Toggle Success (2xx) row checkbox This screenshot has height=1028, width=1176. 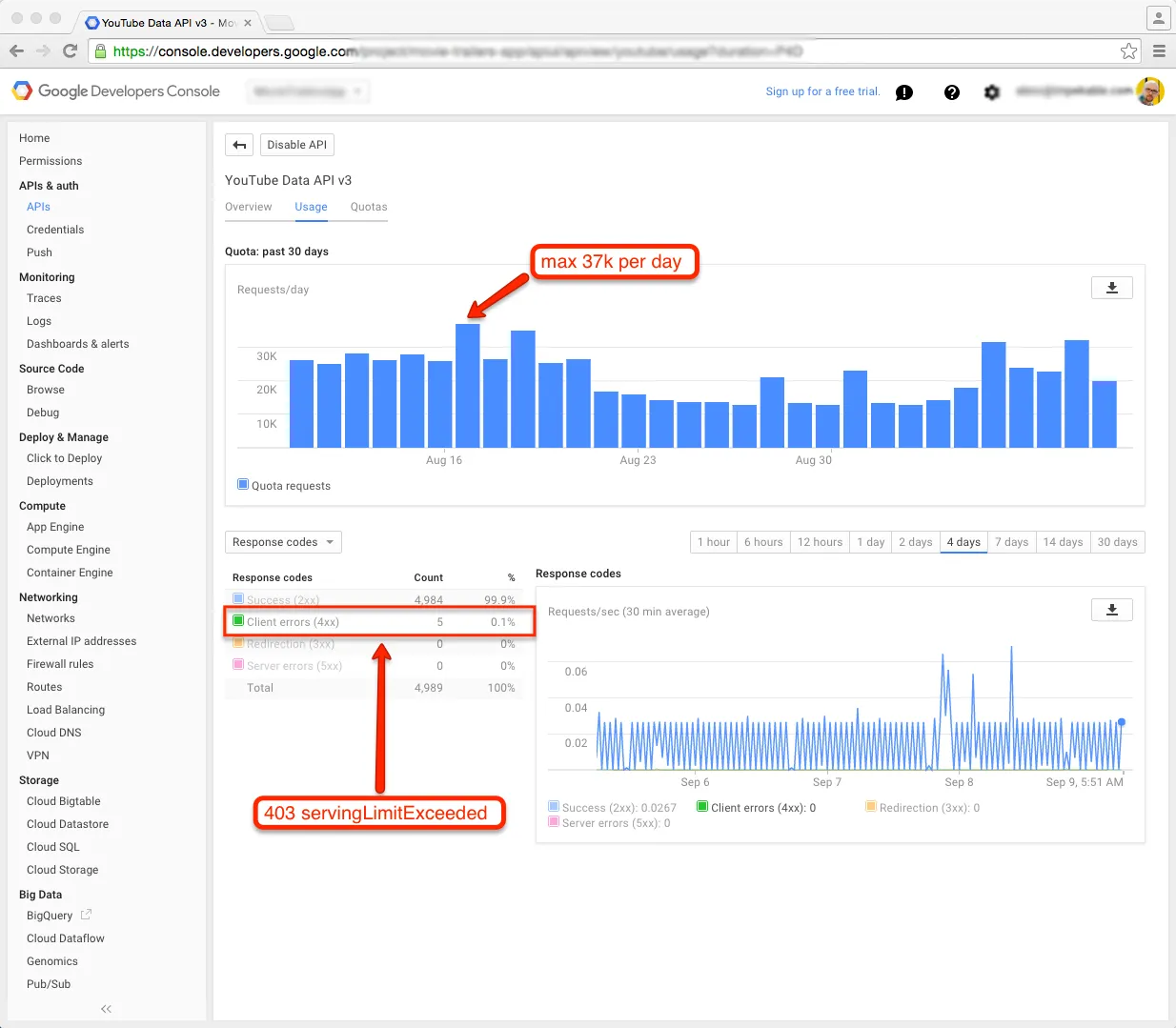(x=238, y=598)
